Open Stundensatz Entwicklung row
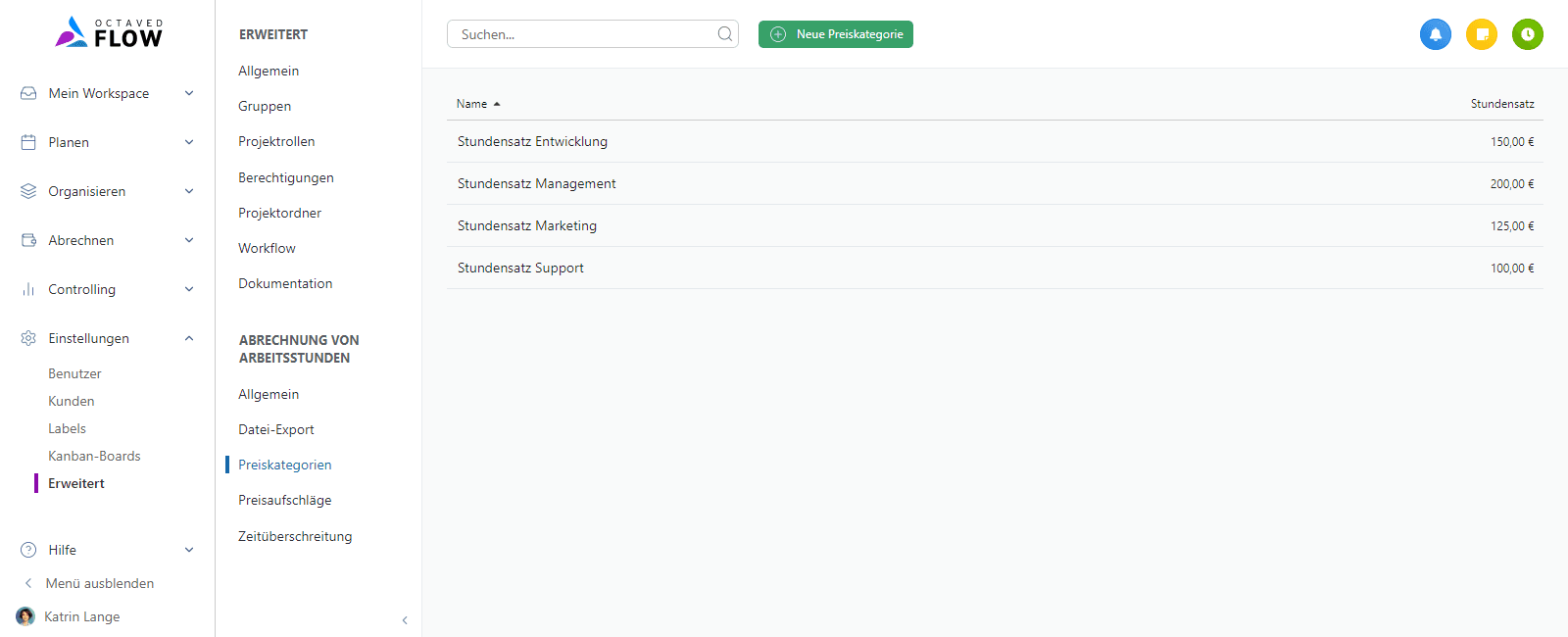Image resolution: width=1568 pixels, height=637 pixels. point(995,141)
